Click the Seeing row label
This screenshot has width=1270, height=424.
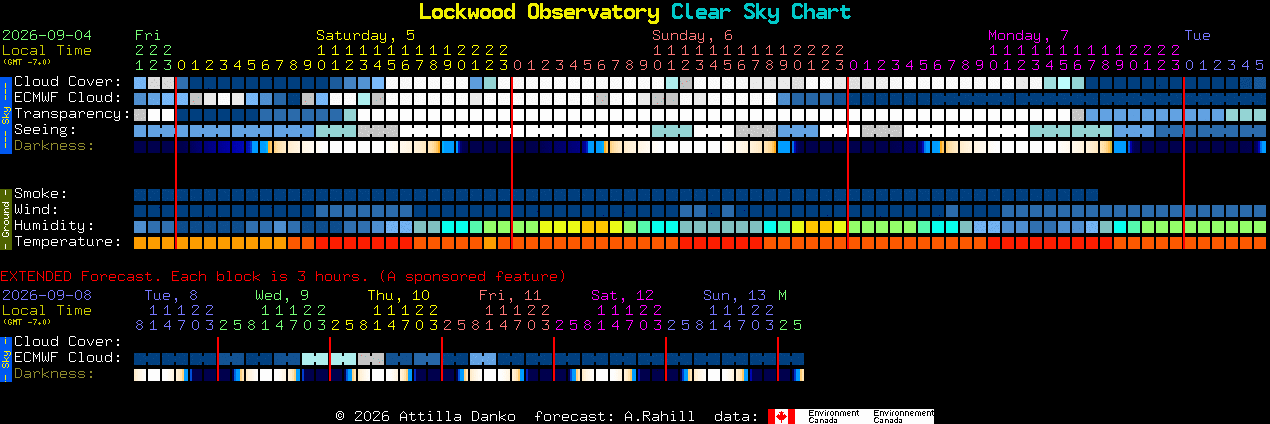[x=45, y=129]
